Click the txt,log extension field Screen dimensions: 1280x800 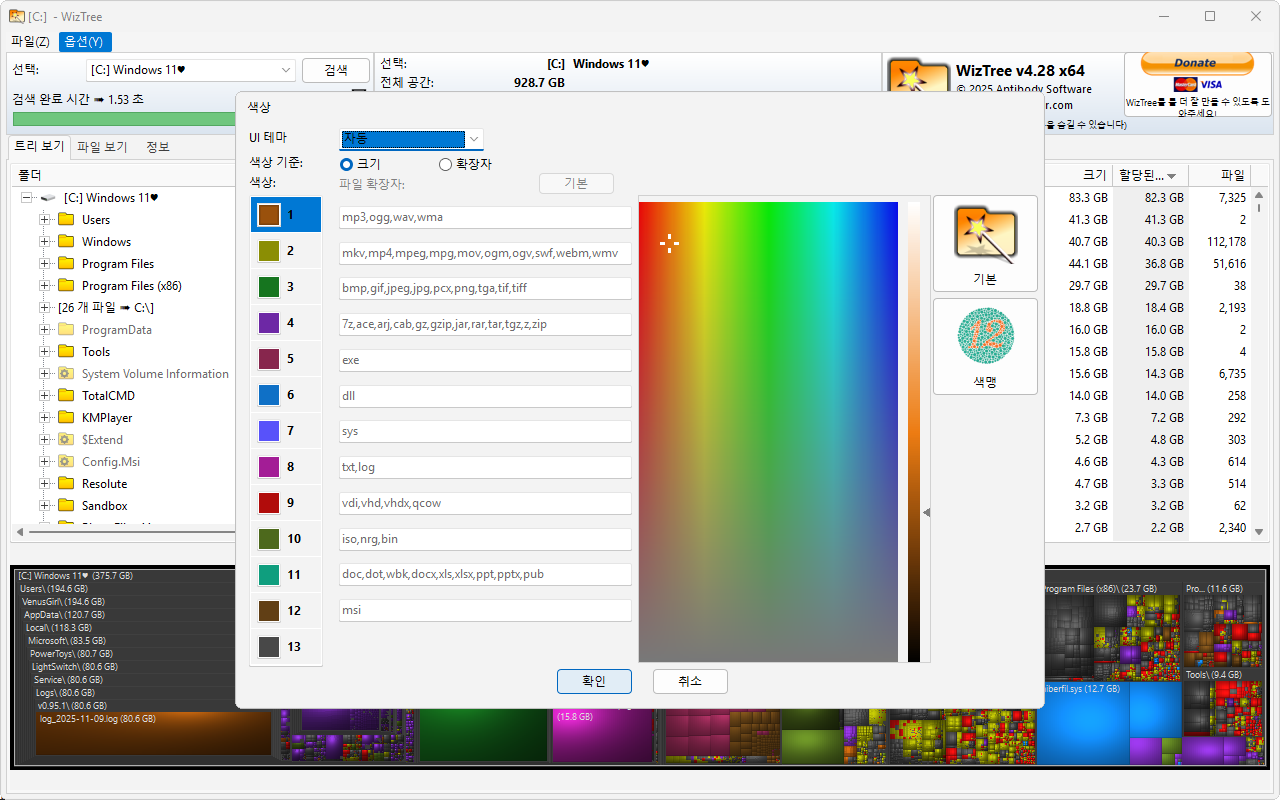[x=485, y=467]
